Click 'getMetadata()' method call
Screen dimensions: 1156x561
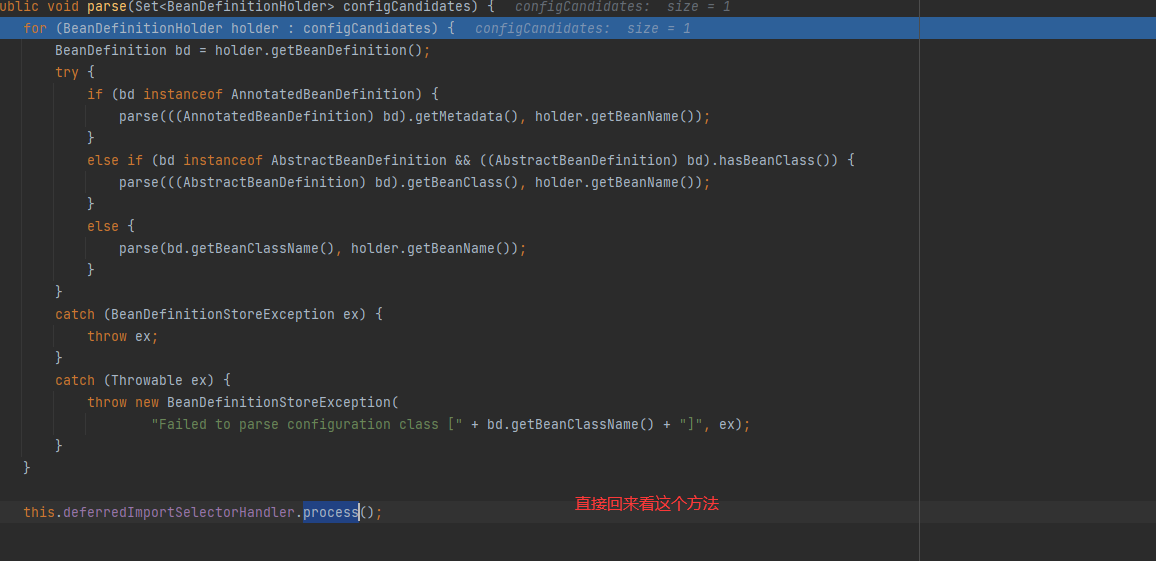coord(472,116)
